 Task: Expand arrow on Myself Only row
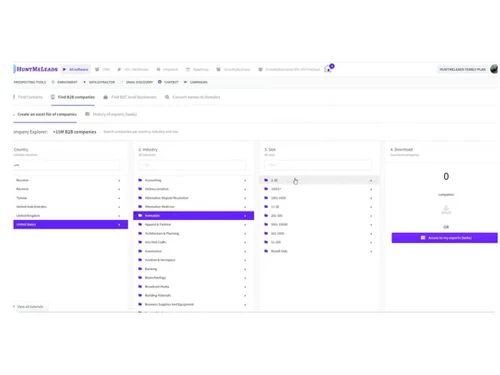[371, 251]
